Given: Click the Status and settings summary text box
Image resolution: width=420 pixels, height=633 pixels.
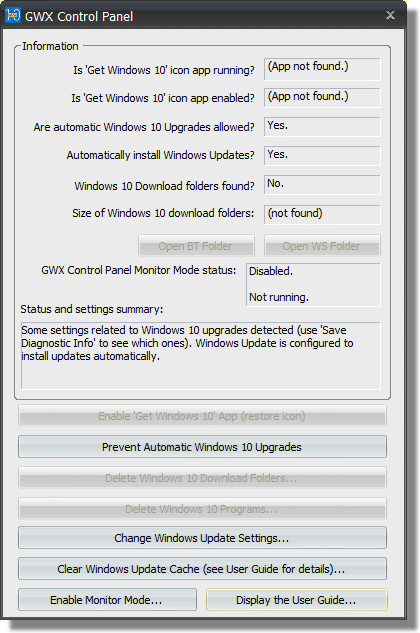Looking at the screenshot, I should pos(201,355).
